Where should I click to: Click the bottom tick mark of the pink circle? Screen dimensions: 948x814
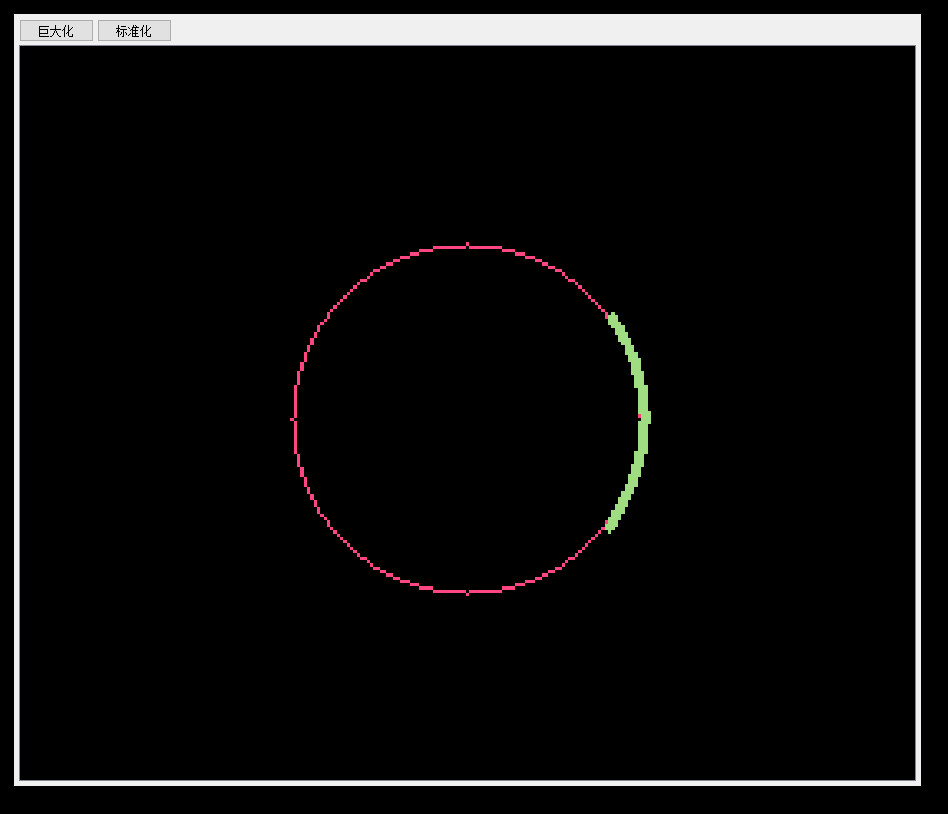pos(467,592)
